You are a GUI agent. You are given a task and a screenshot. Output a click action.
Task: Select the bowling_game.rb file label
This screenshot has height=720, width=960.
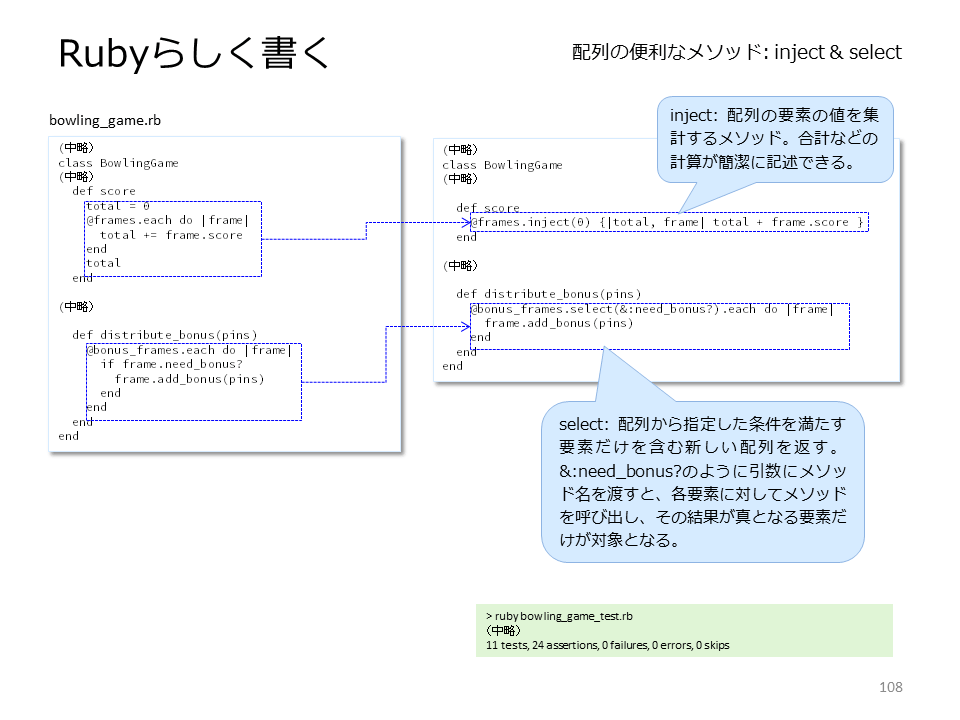click(105, 120)
